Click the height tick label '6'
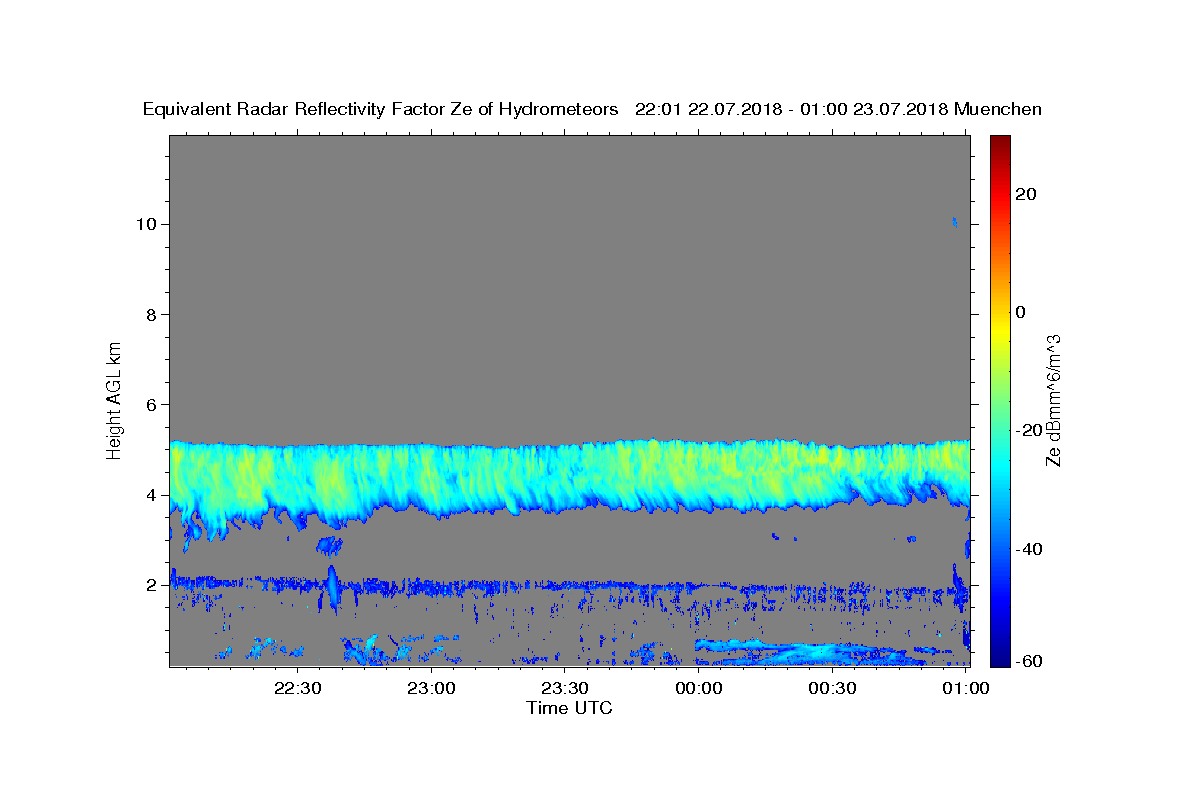 coord(152,404)
